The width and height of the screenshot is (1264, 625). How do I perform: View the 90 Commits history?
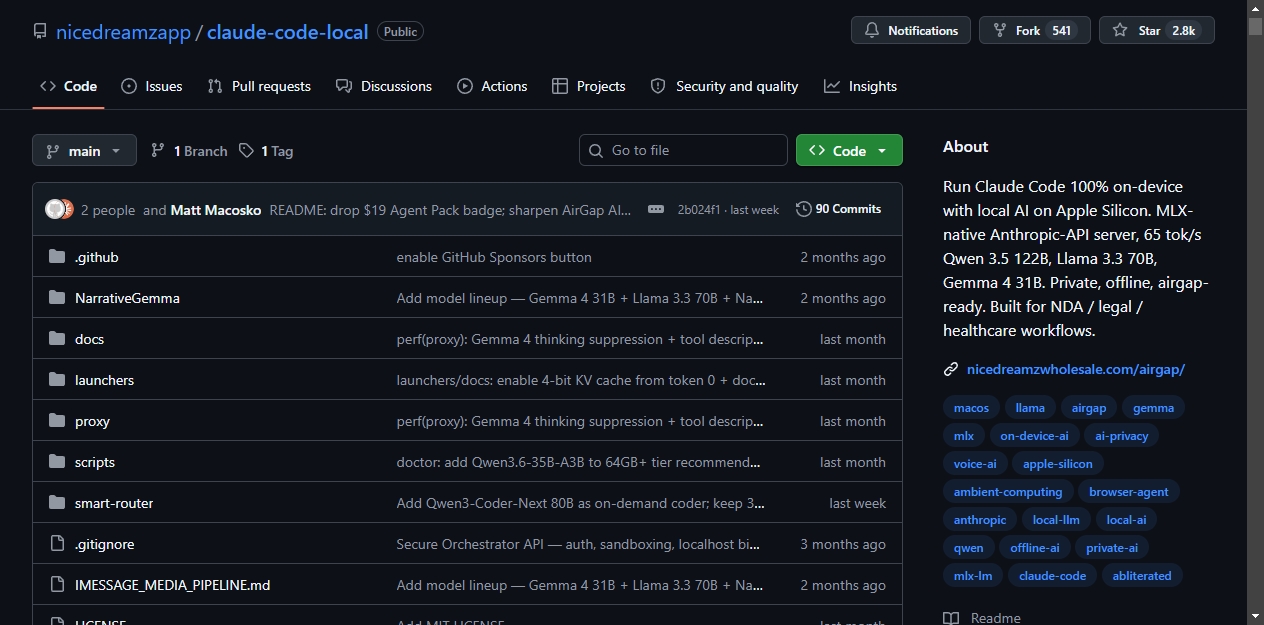pos(838,209)
